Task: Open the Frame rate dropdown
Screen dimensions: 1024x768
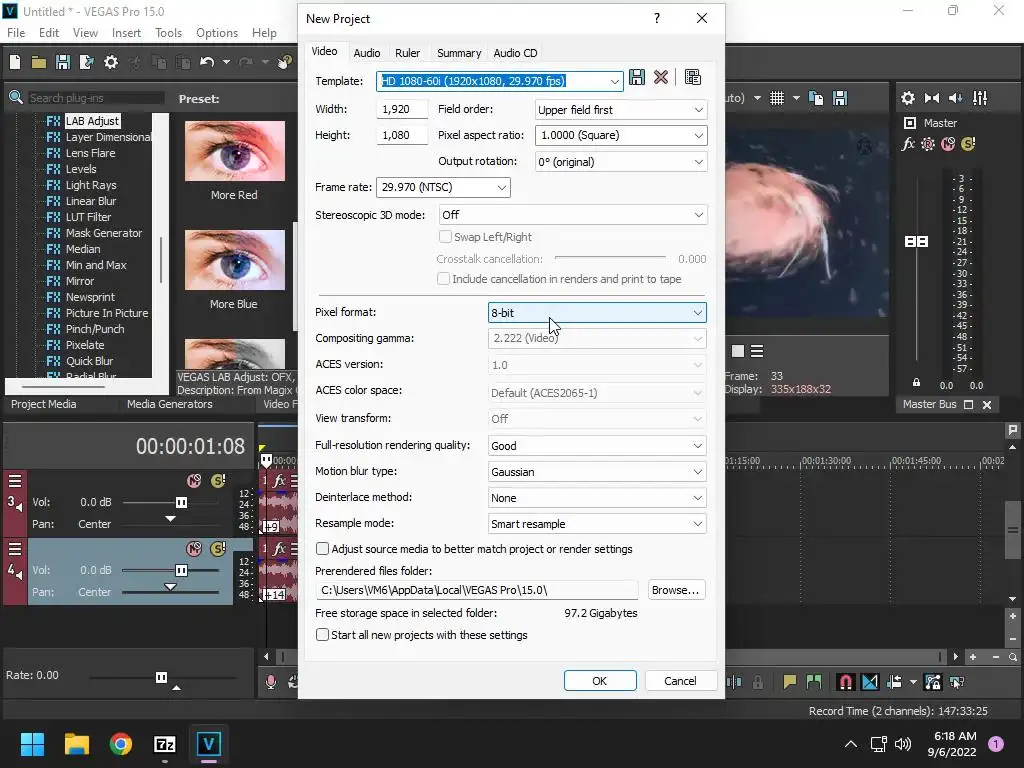Action: 443,187
